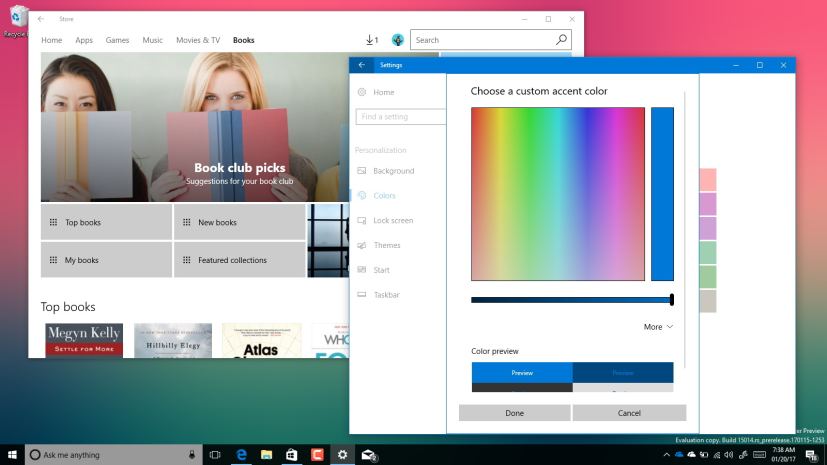Image resolution: width=827 pixels, height=465 pixels.
Task: Switch to the Store Apps tab
Action: [x=84, y=40]
